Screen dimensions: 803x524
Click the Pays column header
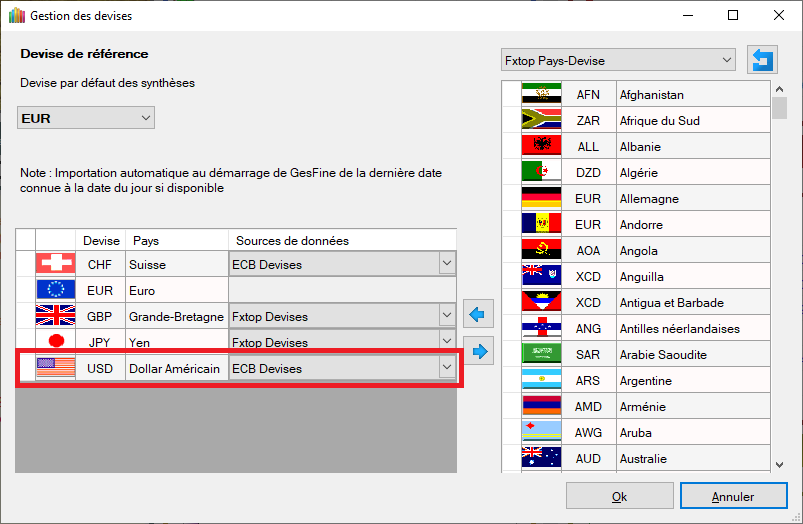tap(177, 240)
